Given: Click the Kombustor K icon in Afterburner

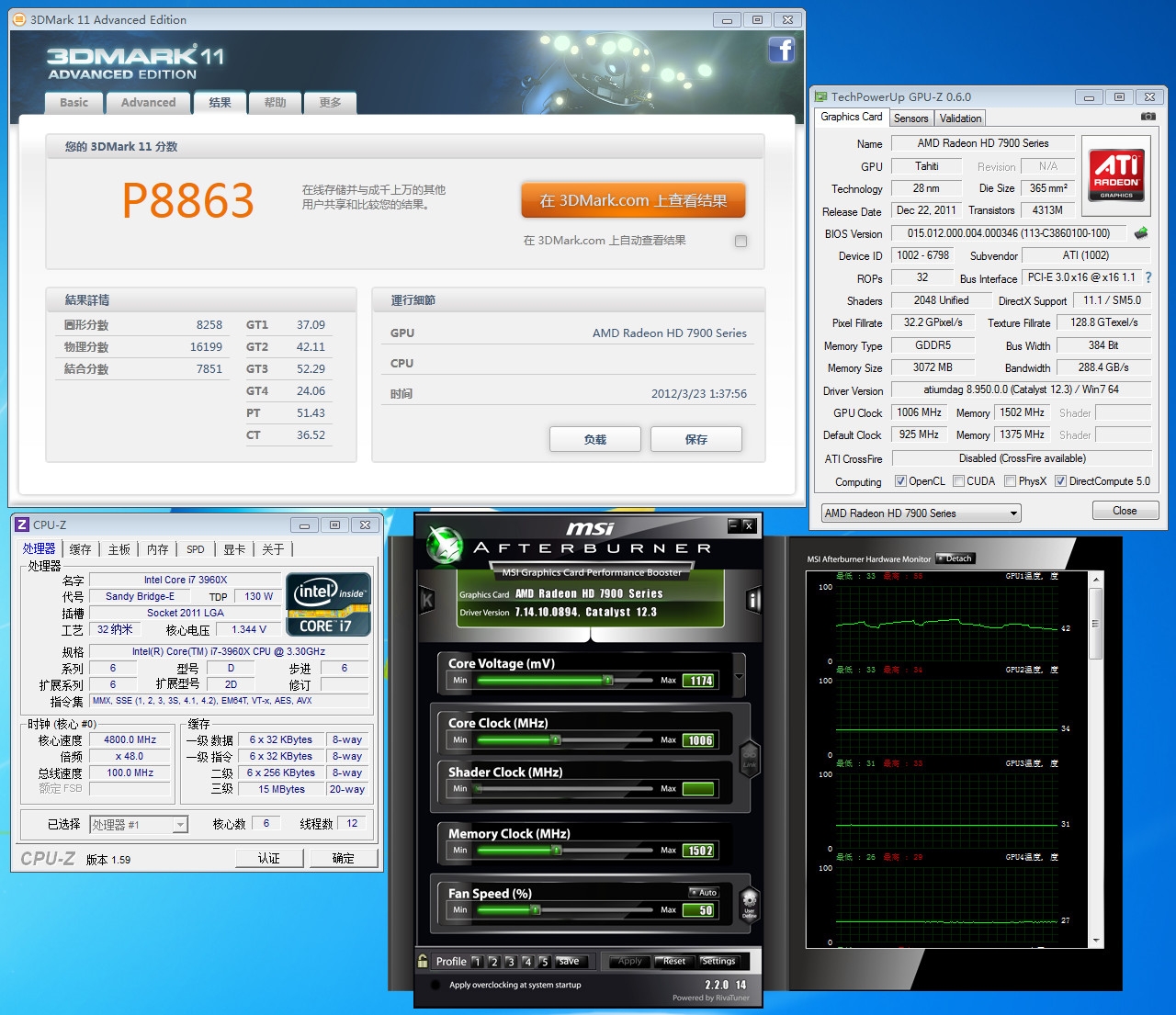Looking at the screenshot, I should (x=426, y=600).
